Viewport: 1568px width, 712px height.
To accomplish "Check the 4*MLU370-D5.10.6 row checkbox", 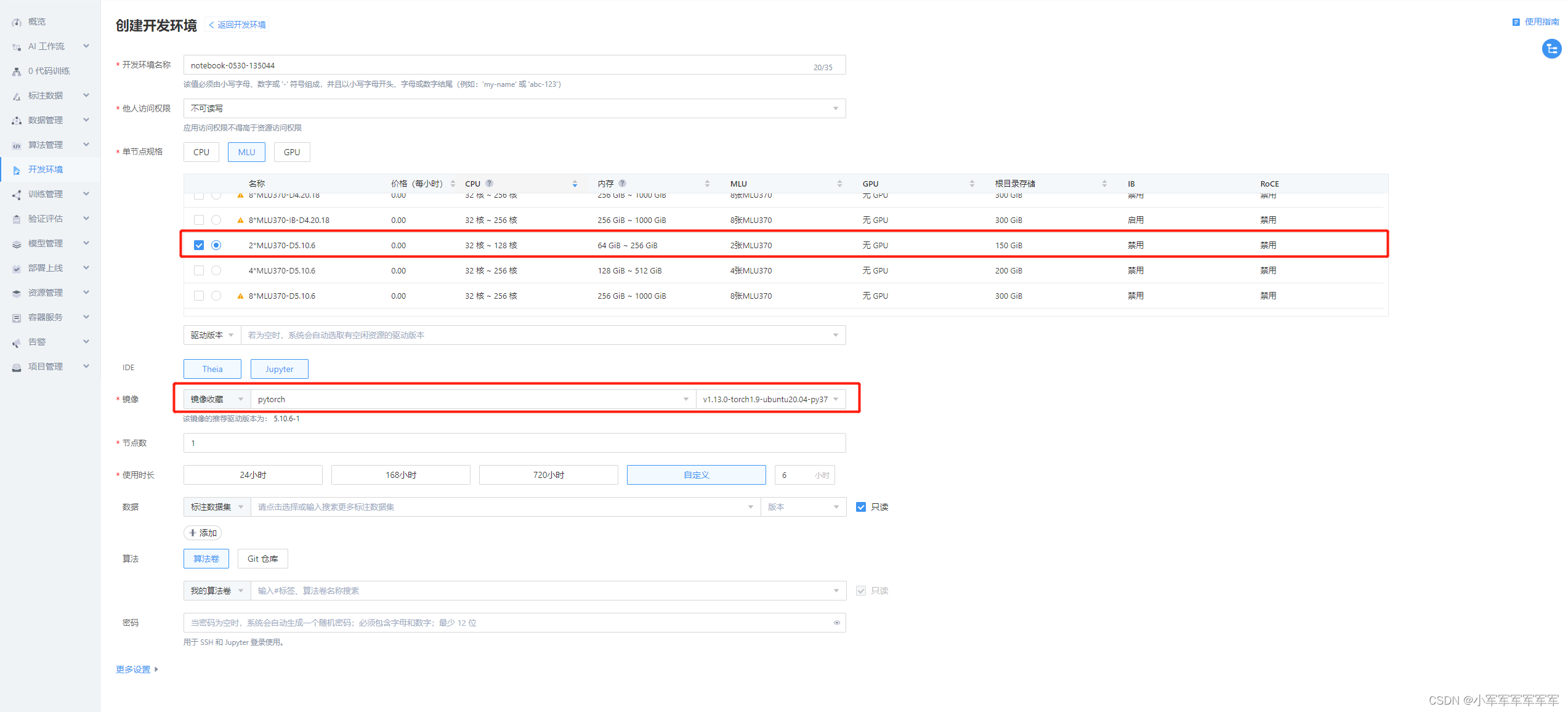I will (198, 270).
